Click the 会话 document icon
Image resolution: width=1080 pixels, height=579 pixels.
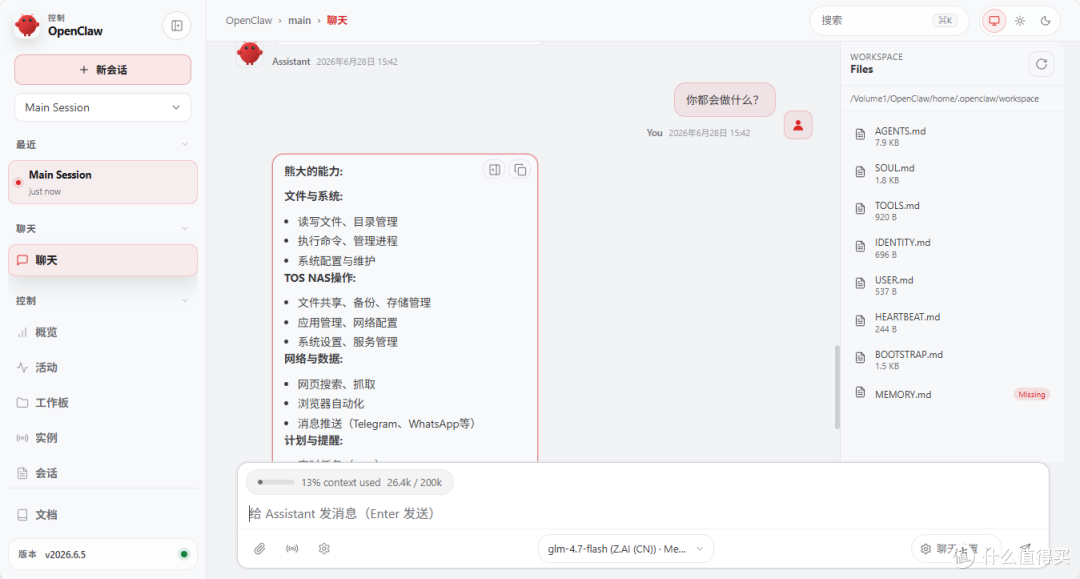pos(22,473)
